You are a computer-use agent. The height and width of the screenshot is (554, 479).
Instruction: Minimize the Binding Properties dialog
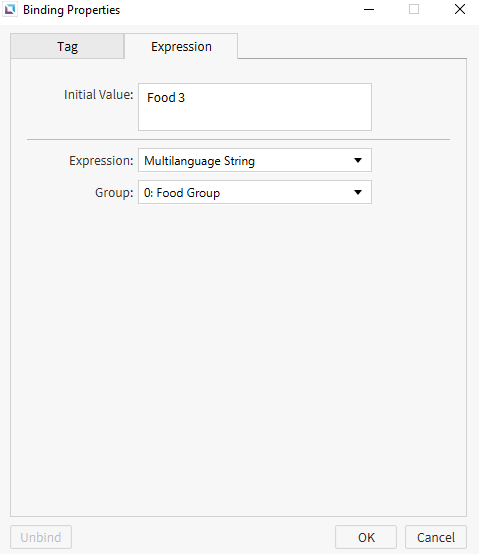[369, 10]
